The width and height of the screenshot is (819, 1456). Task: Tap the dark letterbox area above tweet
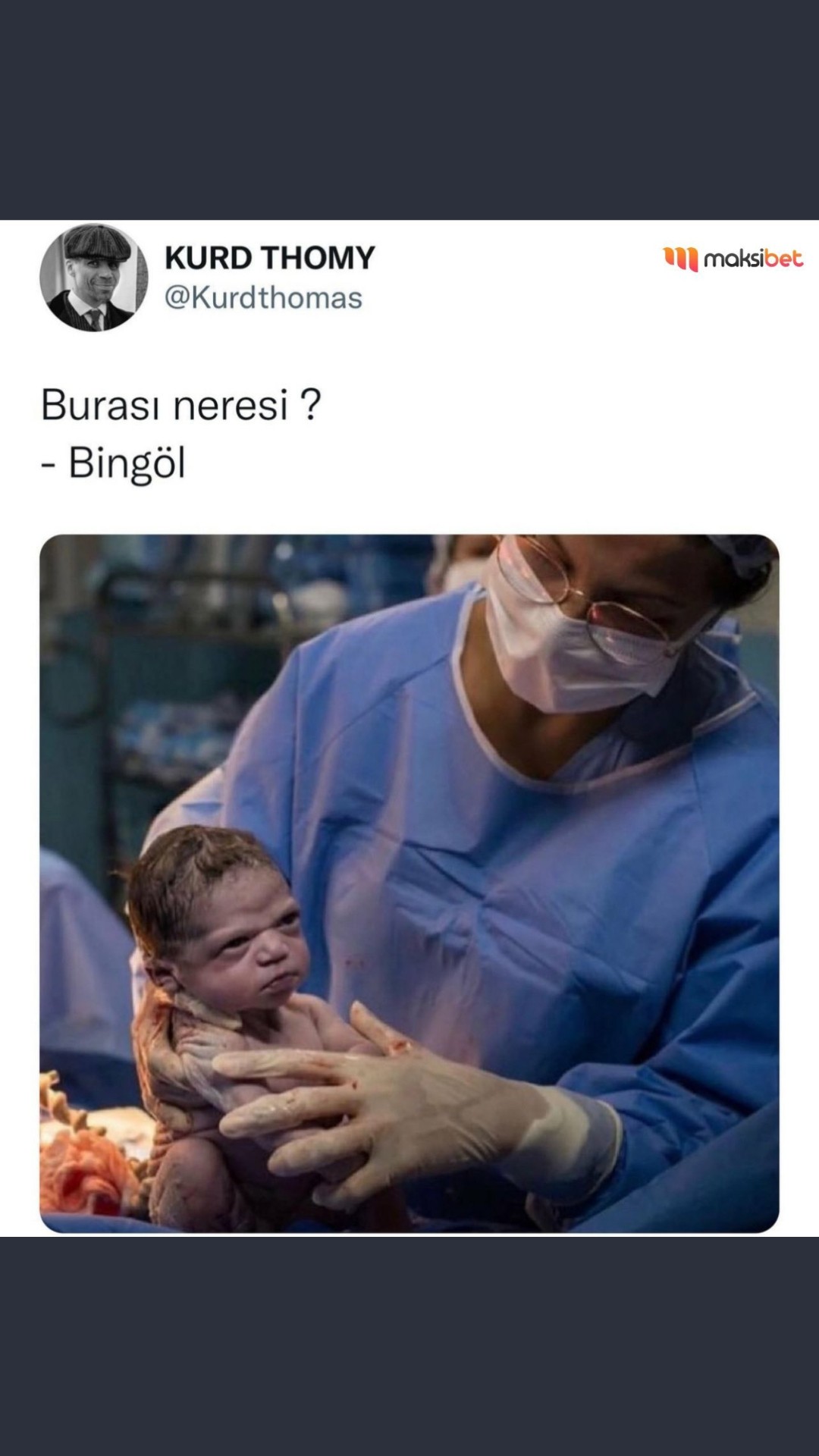point(409,110)
